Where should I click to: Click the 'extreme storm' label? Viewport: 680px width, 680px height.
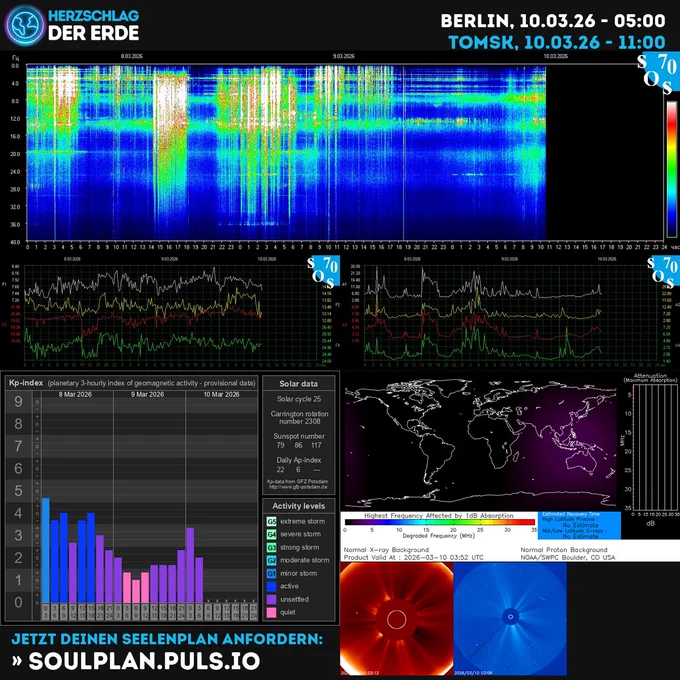point(302,521)
